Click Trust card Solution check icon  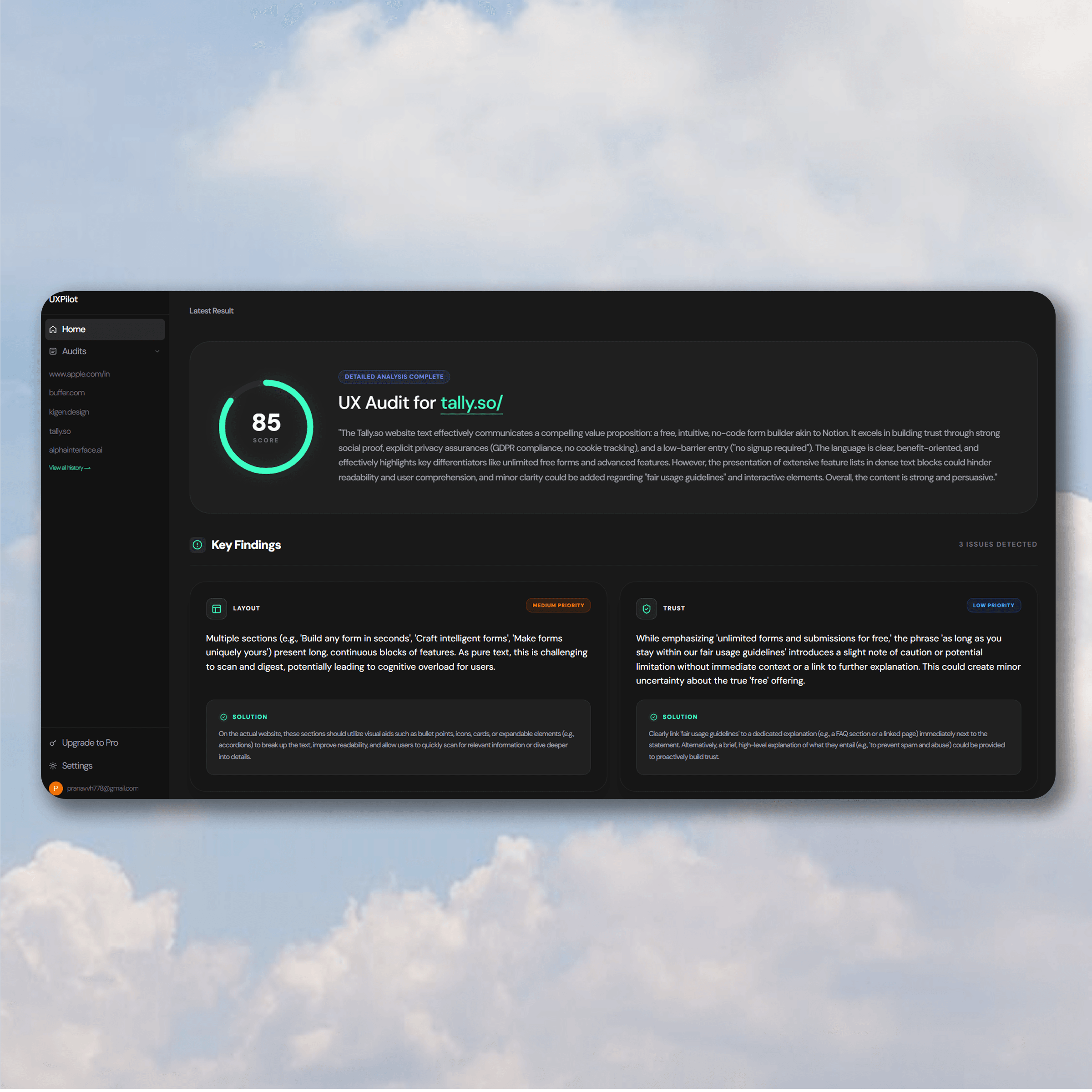click(654, 717)
